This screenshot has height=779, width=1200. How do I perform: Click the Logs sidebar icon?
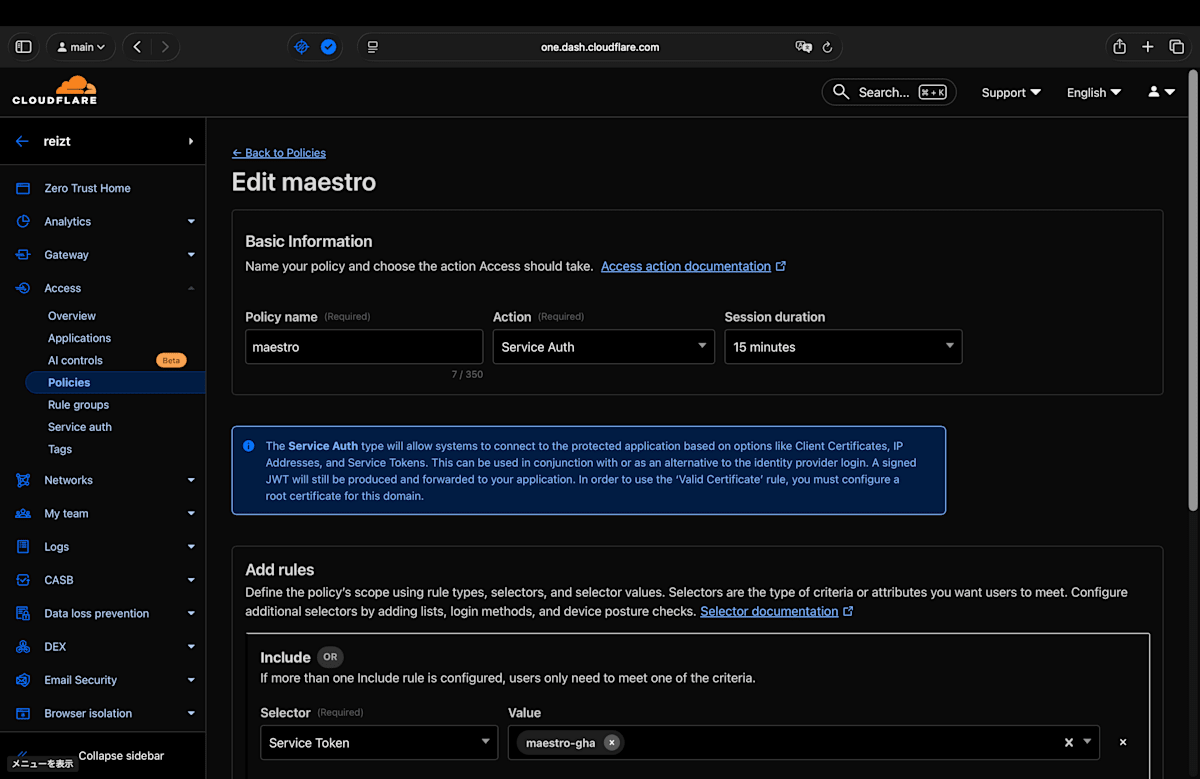(22, 546)
